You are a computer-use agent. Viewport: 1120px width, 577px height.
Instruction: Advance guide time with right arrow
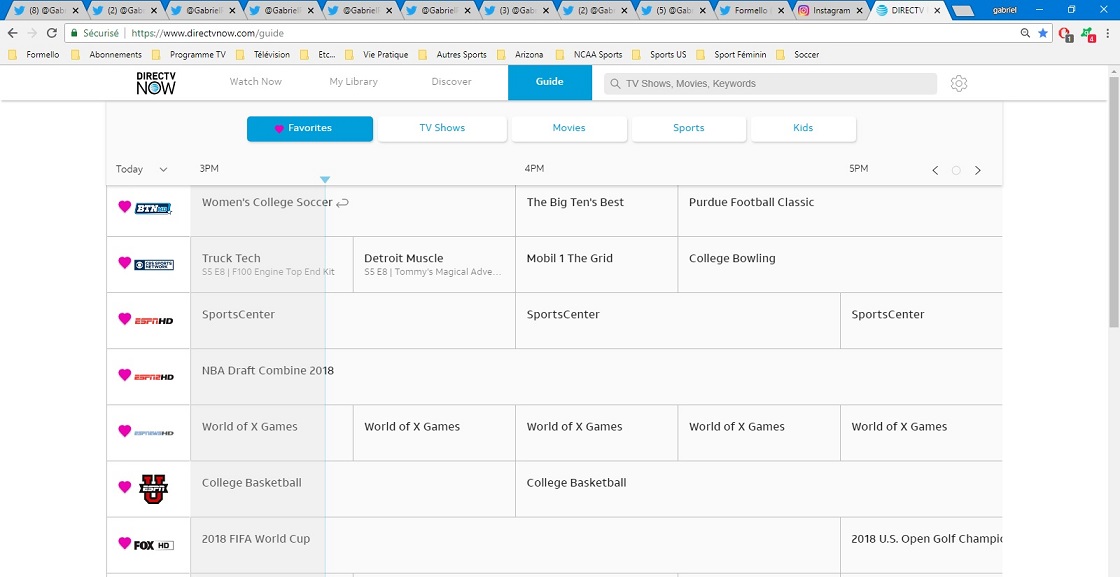click(978, 170)
